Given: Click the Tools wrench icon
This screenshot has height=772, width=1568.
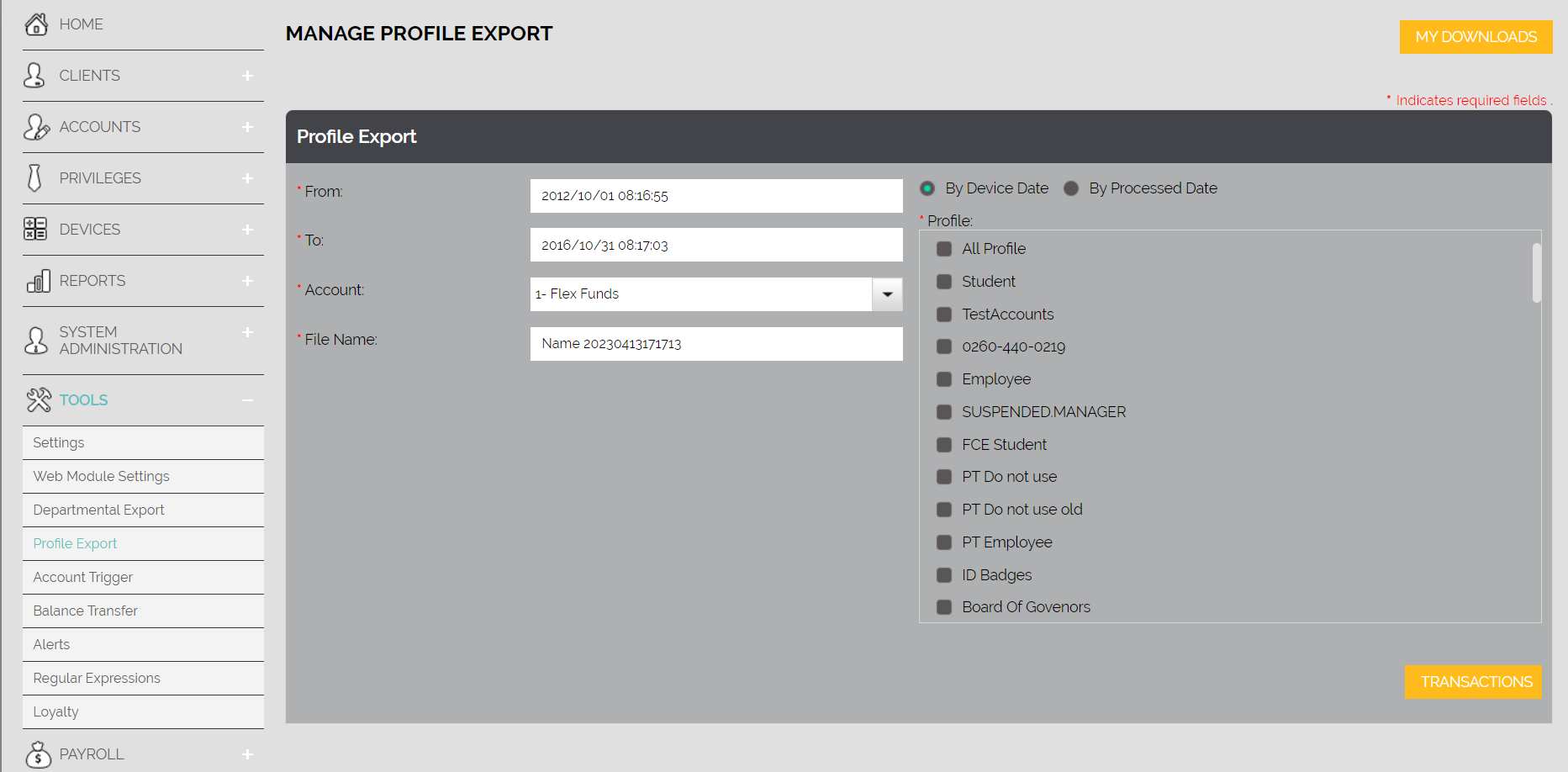Looking at the screenshot, I should 39,399.
